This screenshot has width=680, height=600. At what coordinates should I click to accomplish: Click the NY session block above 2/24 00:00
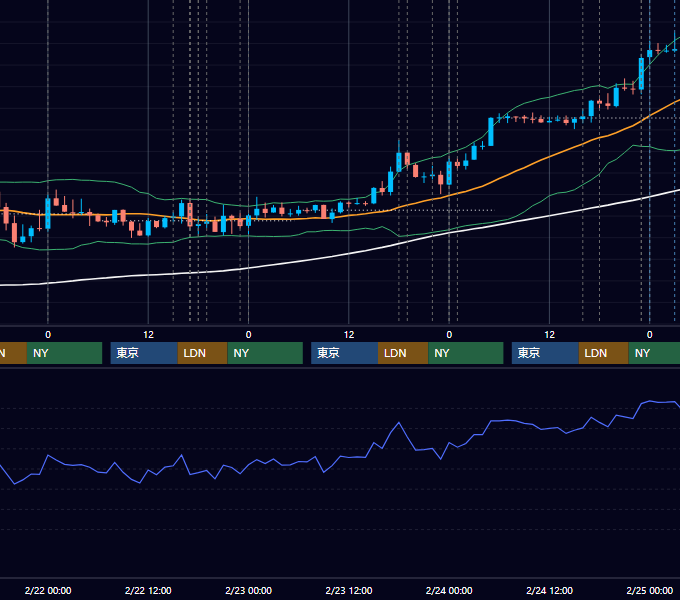tap(466, 353)
